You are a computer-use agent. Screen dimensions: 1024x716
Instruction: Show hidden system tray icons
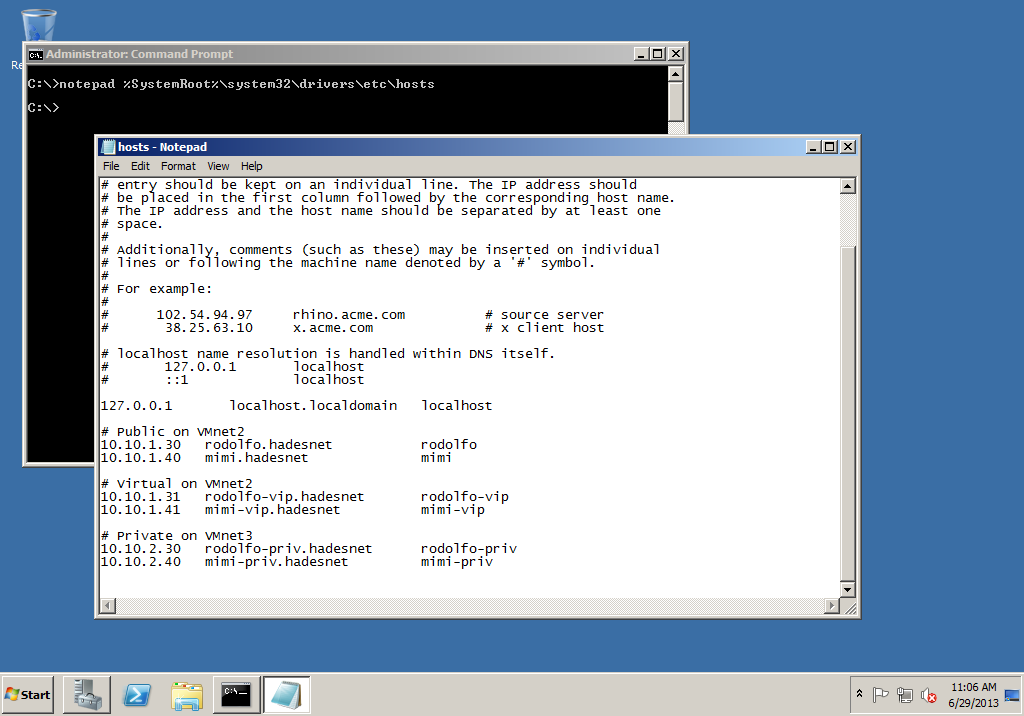(859, 694)
